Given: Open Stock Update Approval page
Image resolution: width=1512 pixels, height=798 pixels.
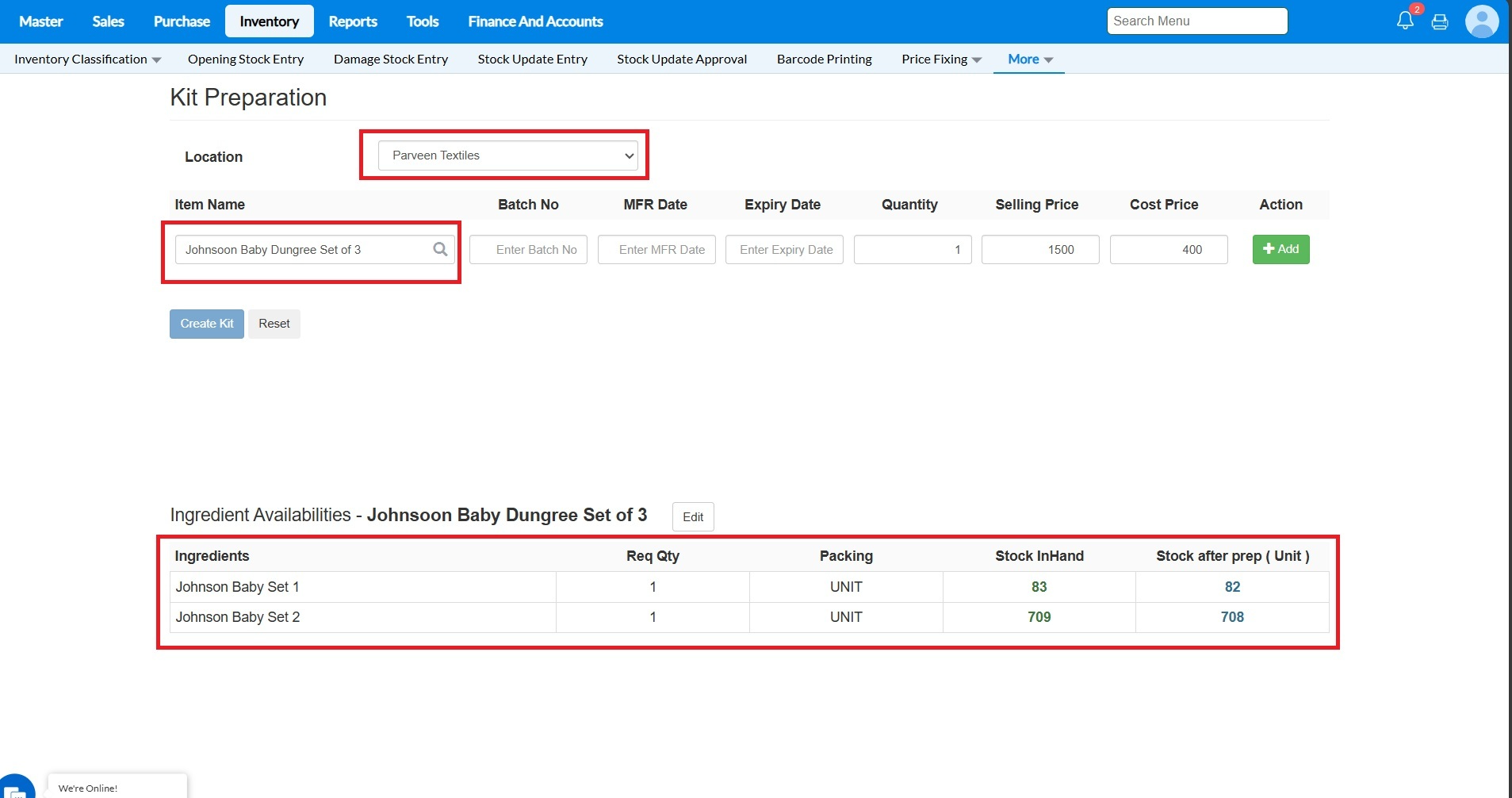Looking at the screenshot, I should click(x=682, y=59).
